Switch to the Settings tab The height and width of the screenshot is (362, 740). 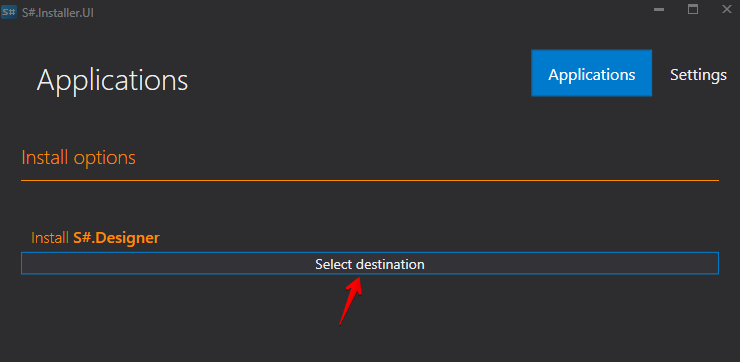tap(698, 75)
